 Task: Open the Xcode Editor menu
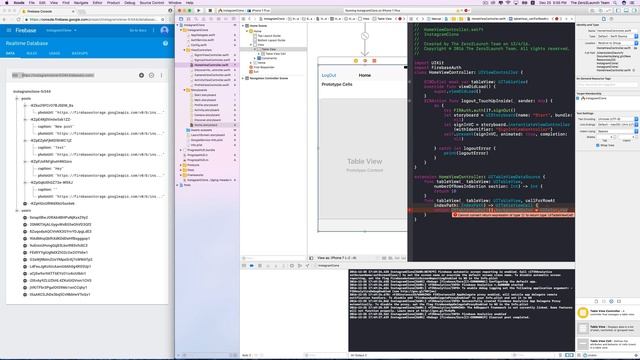(x=98, y=2)
